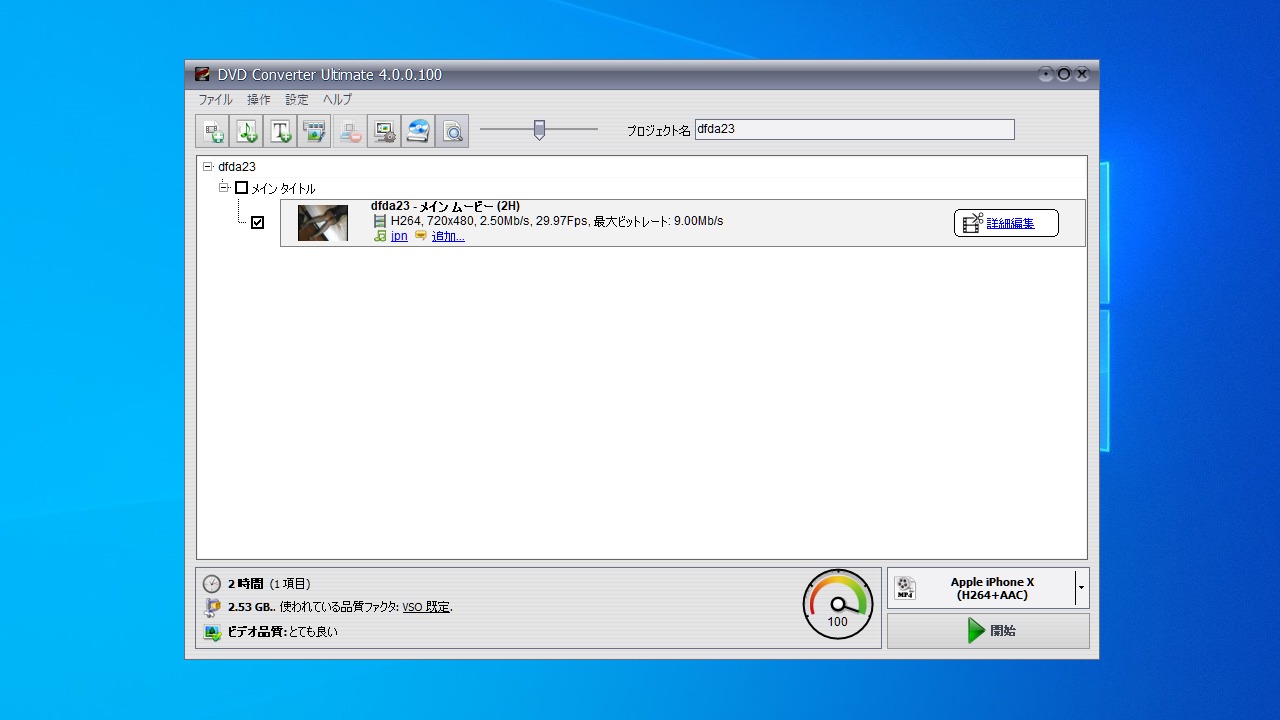Click the add subtitle (T) toolbar icon
This screenshot has height=720, width=1280.
pos(280,131)
